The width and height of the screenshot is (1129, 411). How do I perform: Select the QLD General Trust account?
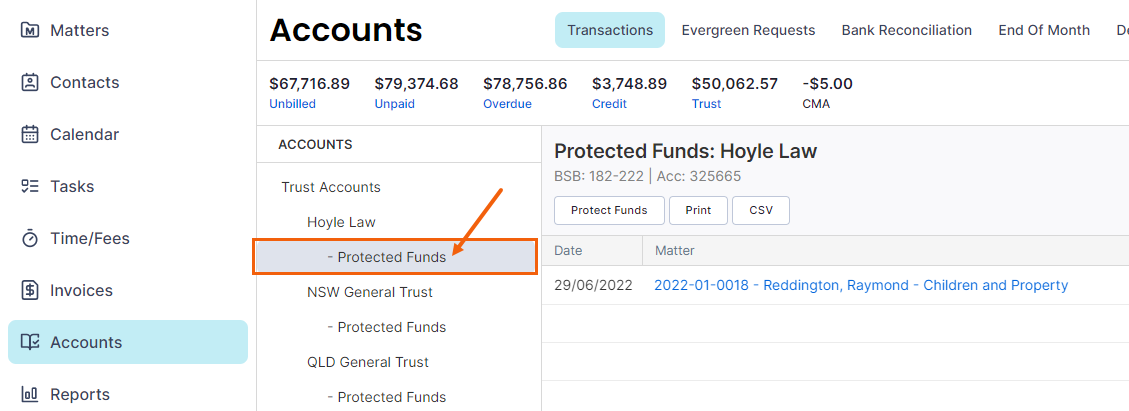367,362
